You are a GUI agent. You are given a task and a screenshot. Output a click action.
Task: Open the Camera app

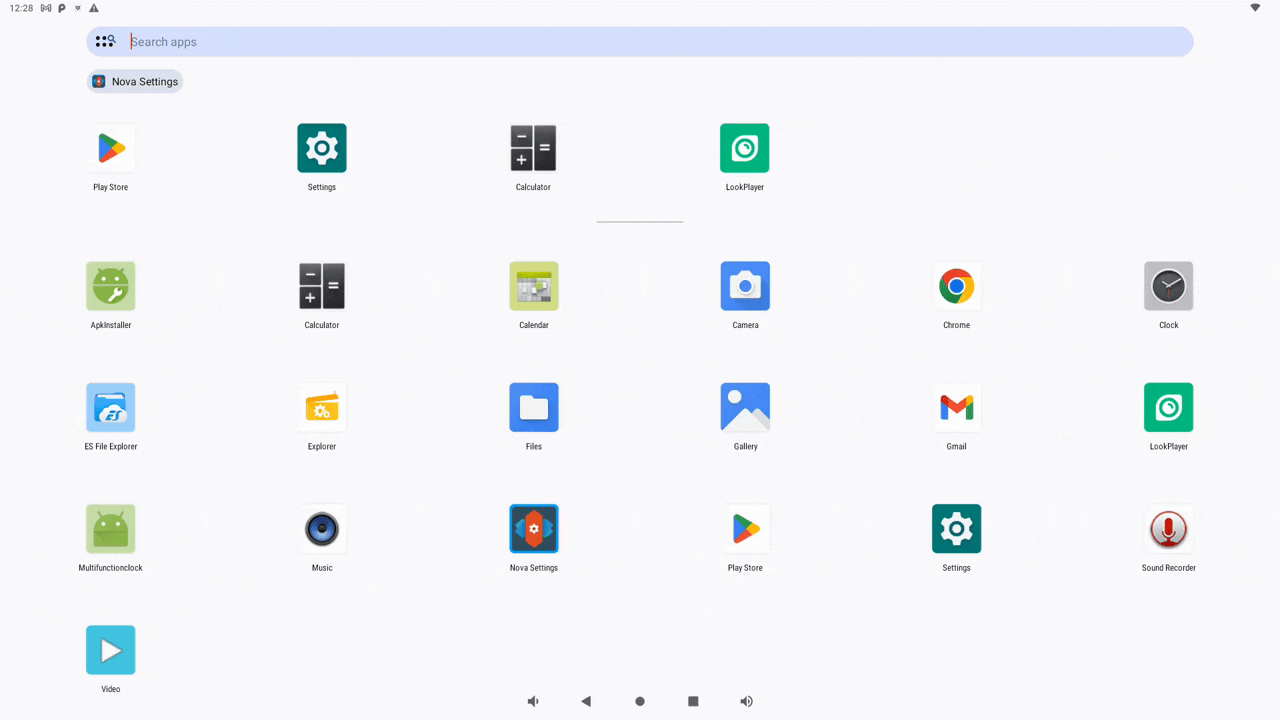[745, 285]
